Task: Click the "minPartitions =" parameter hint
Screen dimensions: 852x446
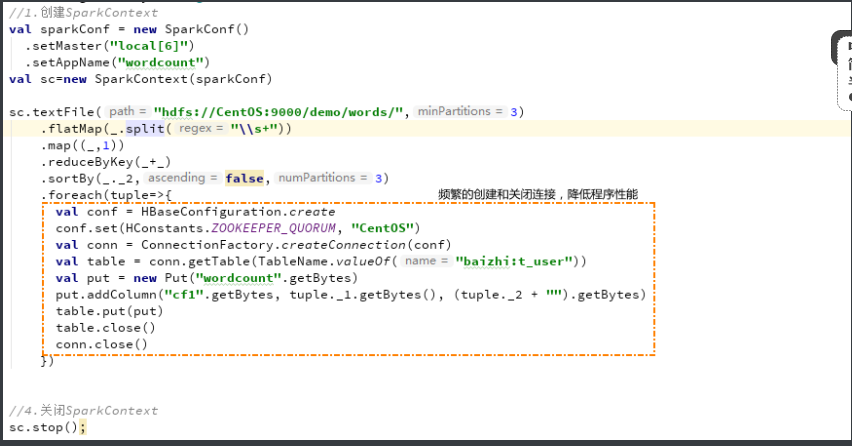Action: point(460,111)
